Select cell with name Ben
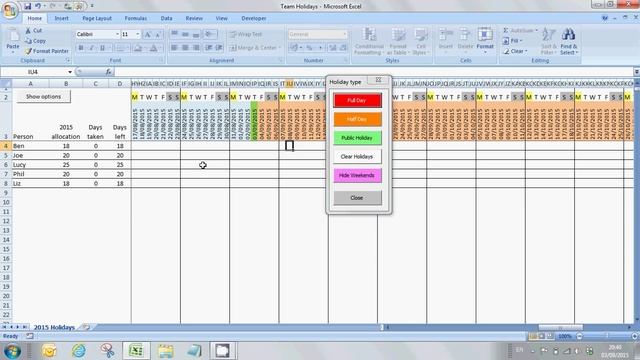The width and height of the screenshot is (640, 360). [31, 146]
